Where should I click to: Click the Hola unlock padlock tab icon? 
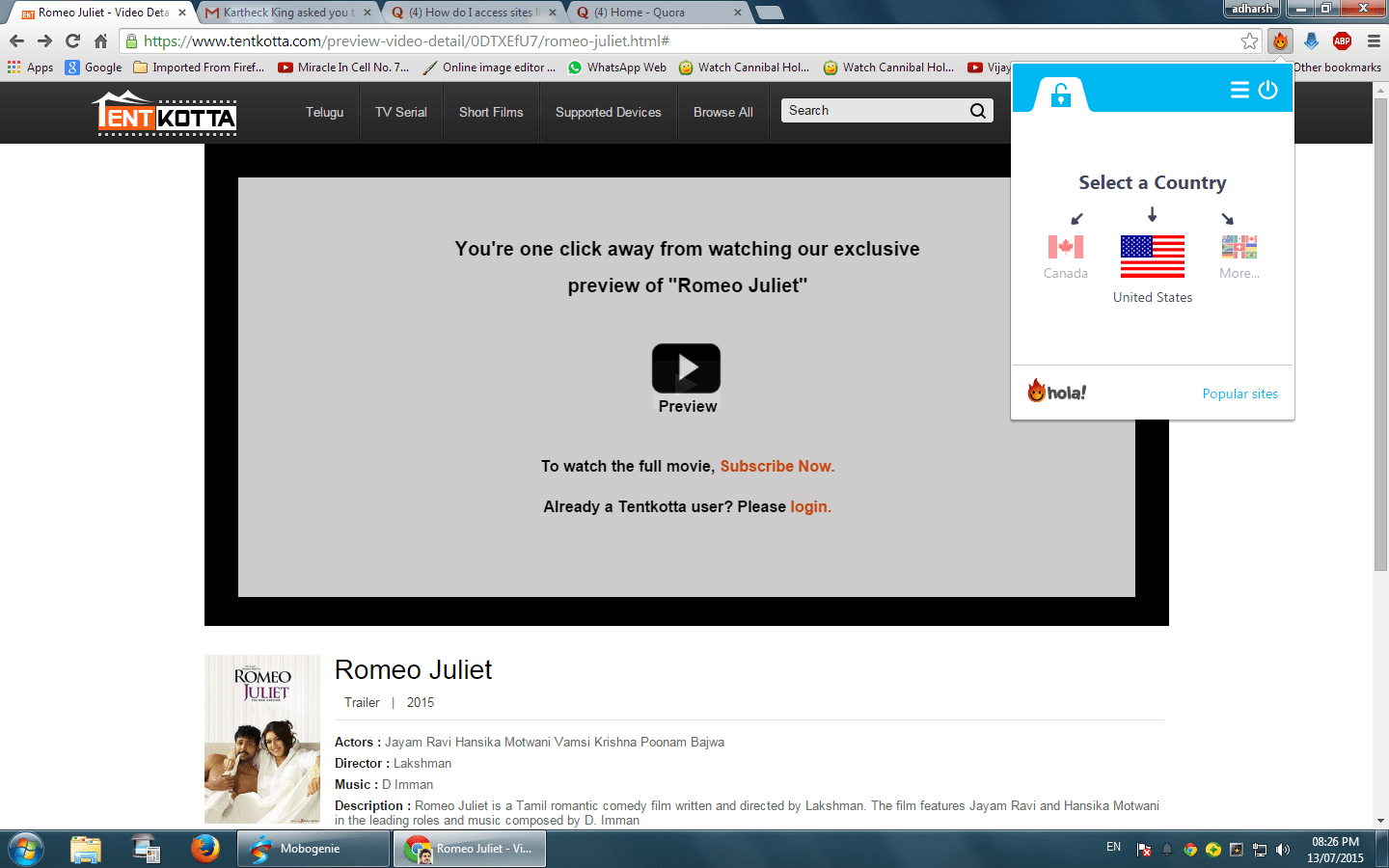1060,95
